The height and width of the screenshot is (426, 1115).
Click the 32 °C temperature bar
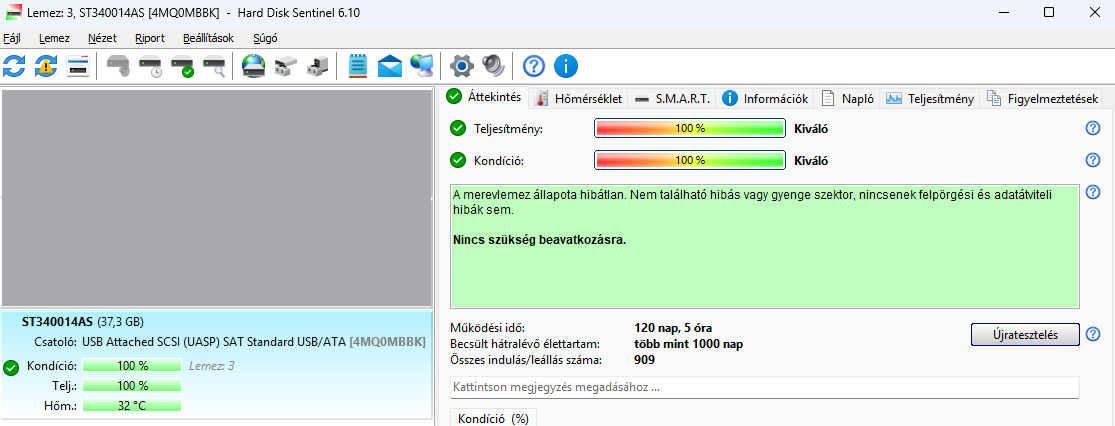[132, 405]
